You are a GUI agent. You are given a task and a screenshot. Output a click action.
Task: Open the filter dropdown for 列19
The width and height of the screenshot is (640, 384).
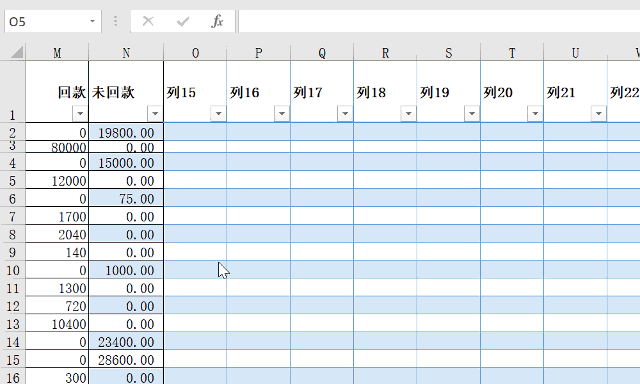472,113
